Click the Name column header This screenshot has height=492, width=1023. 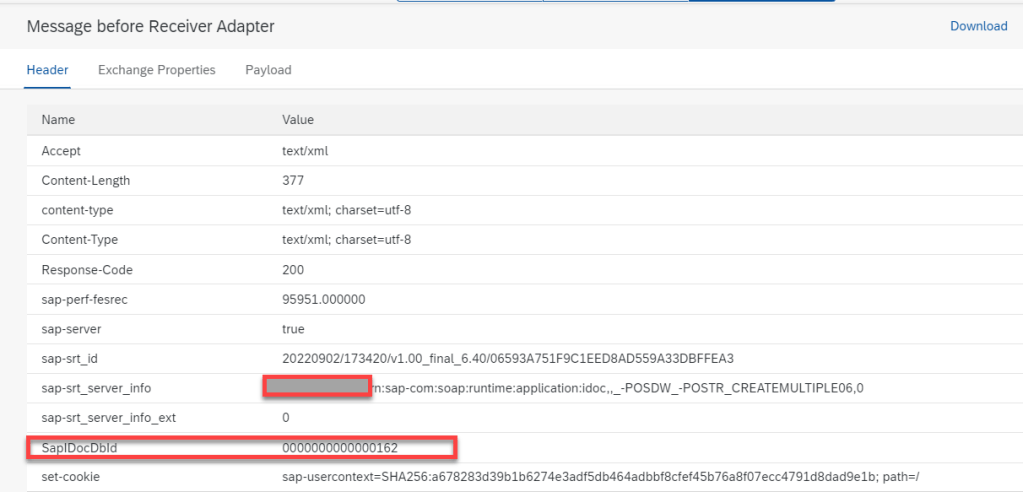click(x=58, y=120)
